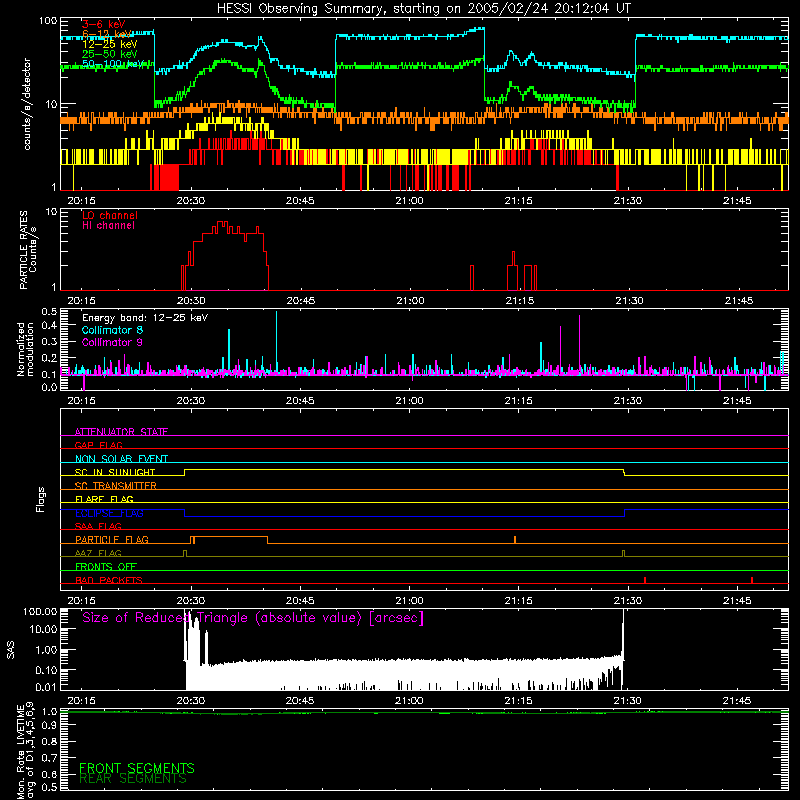The width and height of the screenshot is (800, 800).
Task: Click the SC IN SUNLIGHT flag label
Action: pyautogui.click(x=115, y=472)
